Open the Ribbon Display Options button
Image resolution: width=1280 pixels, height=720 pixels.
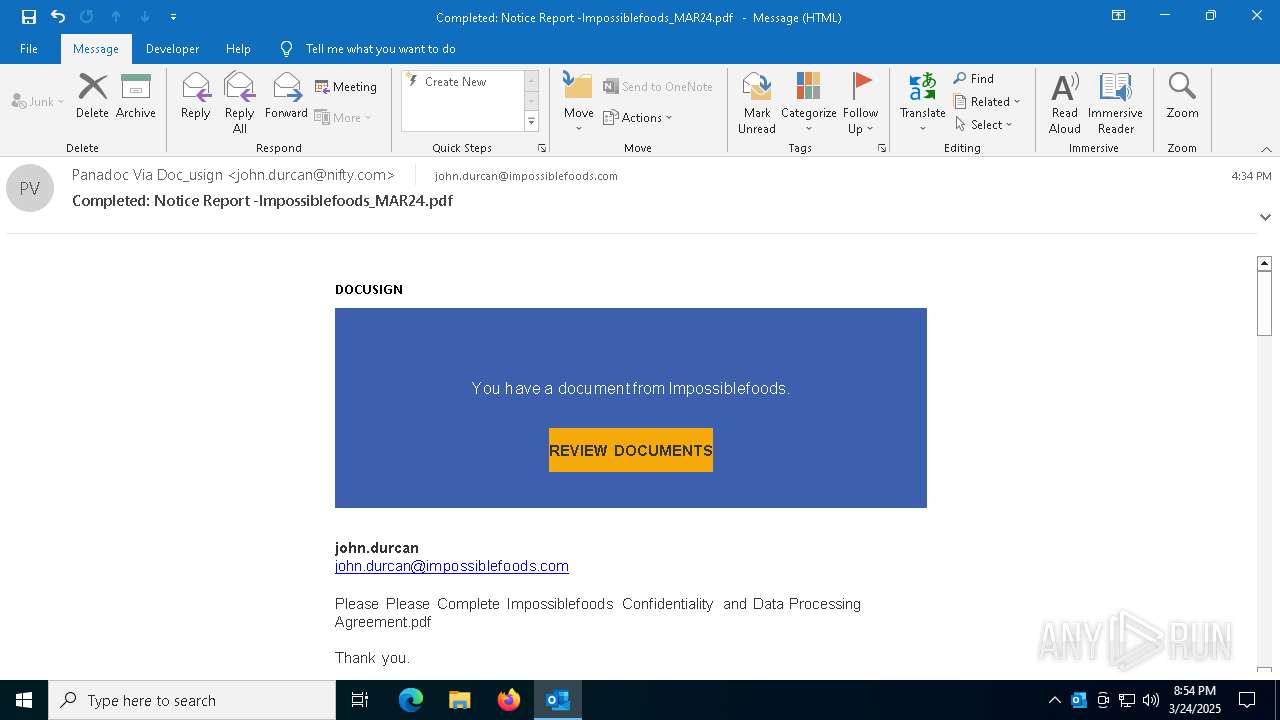[1119, 16]
